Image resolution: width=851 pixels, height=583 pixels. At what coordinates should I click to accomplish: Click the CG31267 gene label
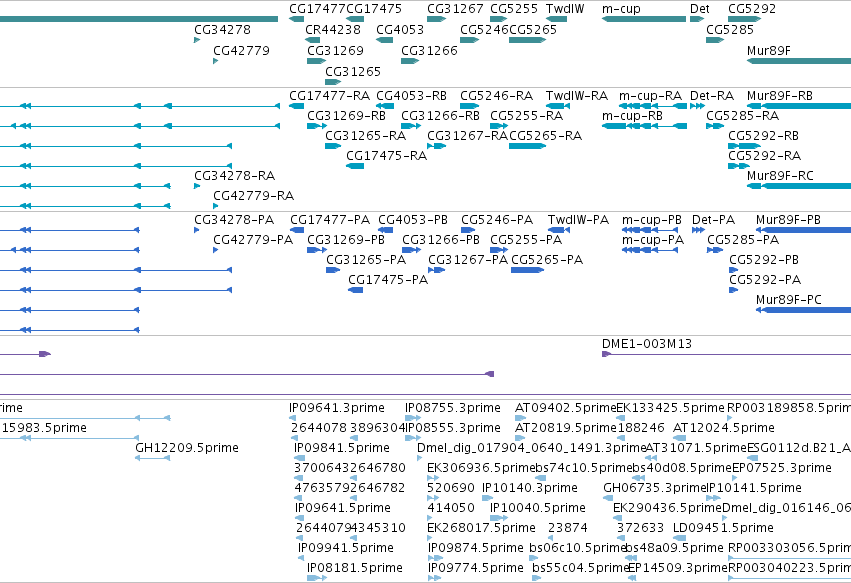point(455,9)
